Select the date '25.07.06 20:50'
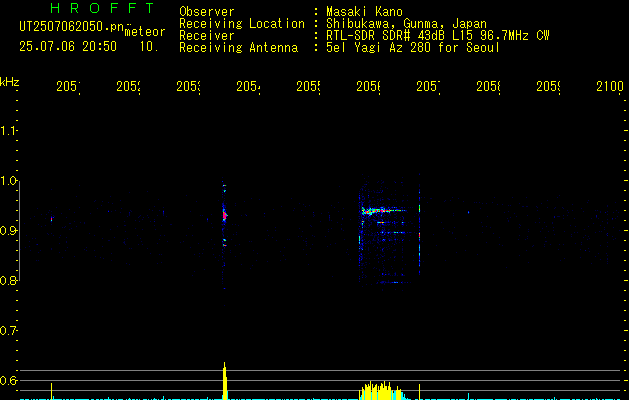Image resolution: width=629 pixels, height=400 pixels. [x=68, y=47]
